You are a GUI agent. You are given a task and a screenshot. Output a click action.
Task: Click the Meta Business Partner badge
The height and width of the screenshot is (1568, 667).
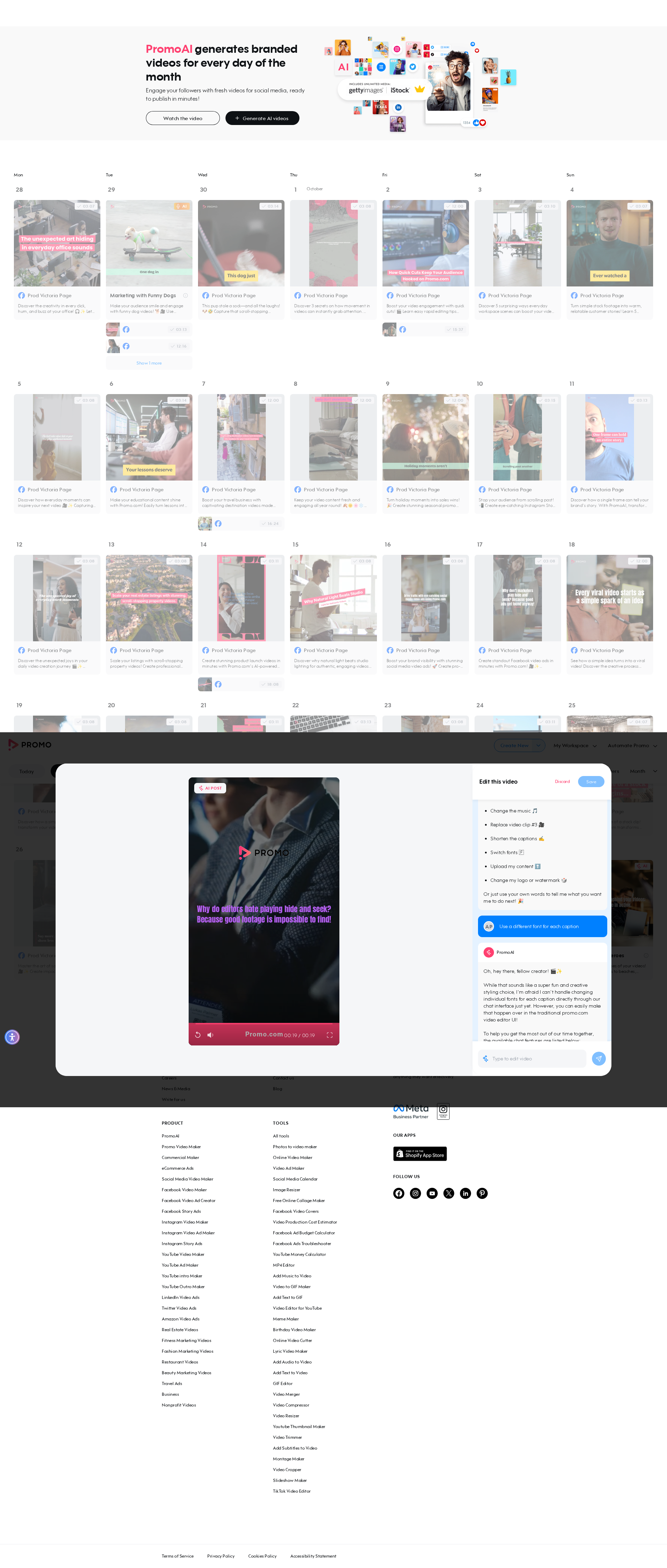pyautogui.click(x=411, y=1111)
